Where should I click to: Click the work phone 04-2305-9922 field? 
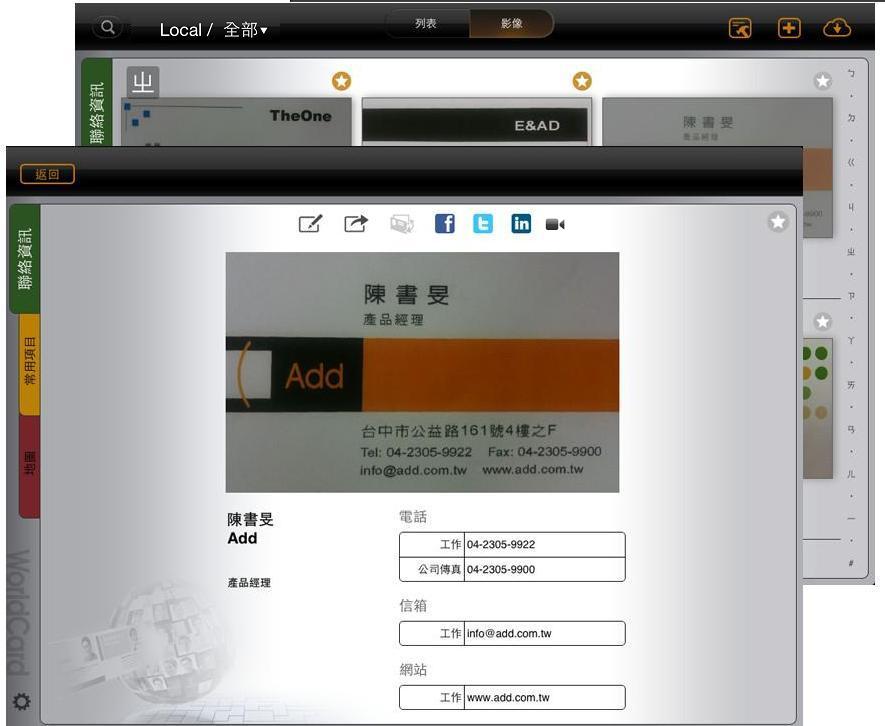(x=543, y=545)
